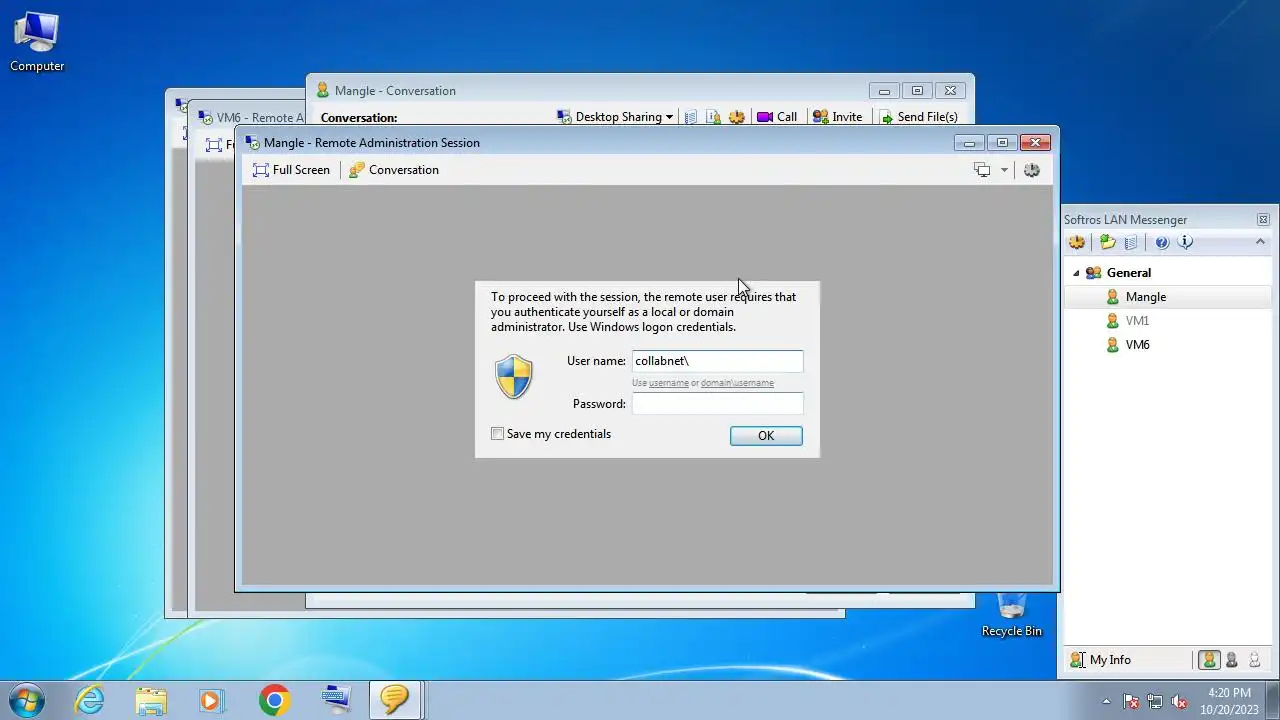This screenshot has width=1280, height=720.
Task: Click the message history icon in Conversation window
Action: click(x=690, y=117)
